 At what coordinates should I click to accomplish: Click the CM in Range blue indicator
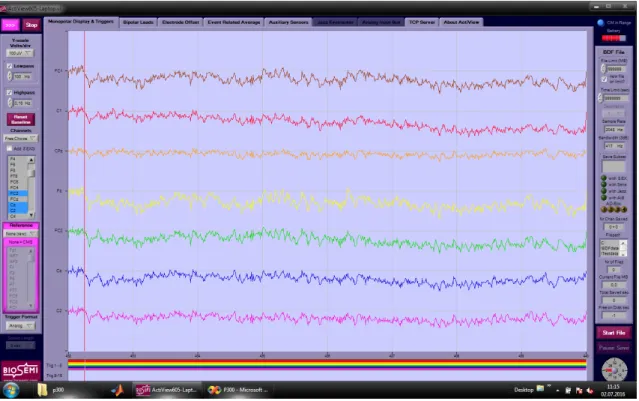(601, 23)
